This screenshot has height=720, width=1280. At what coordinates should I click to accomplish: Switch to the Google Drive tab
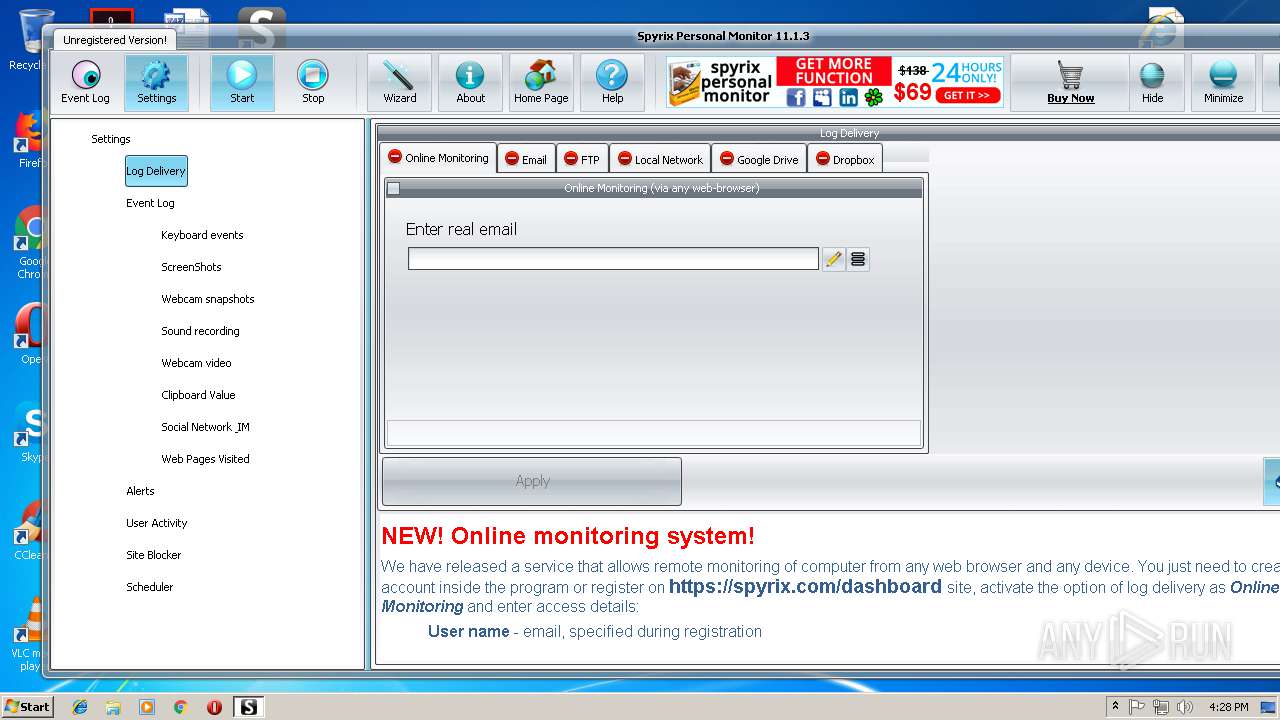(759, 159)
